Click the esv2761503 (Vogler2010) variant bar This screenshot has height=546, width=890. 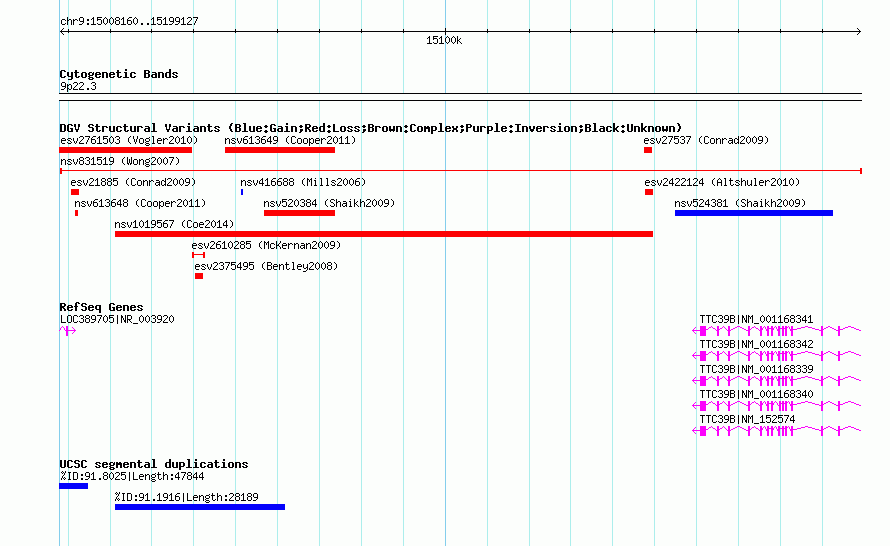(125, 150)
